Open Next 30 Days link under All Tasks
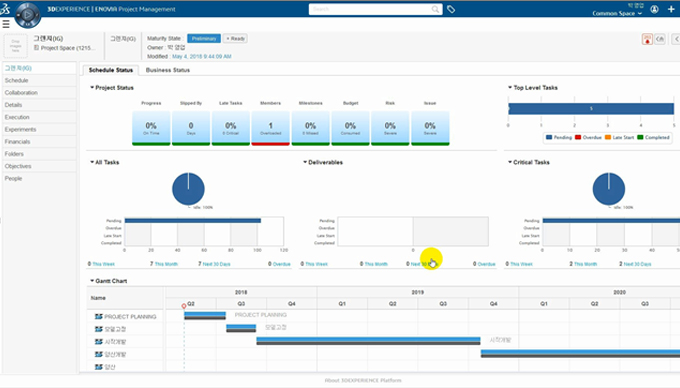680x388 pixels. [216, 264]
